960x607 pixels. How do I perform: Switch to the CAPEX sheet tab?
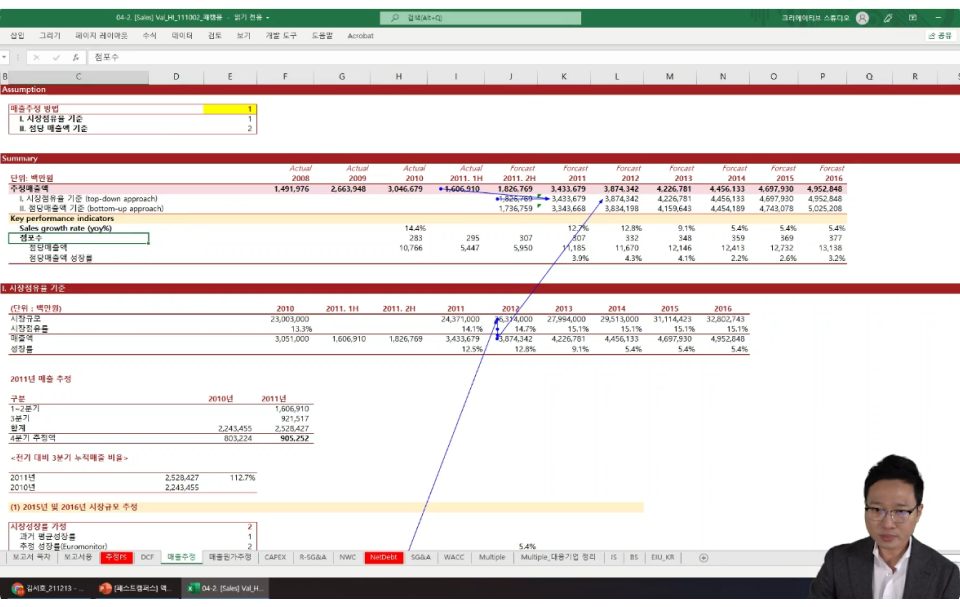click(x=275, y=557)
